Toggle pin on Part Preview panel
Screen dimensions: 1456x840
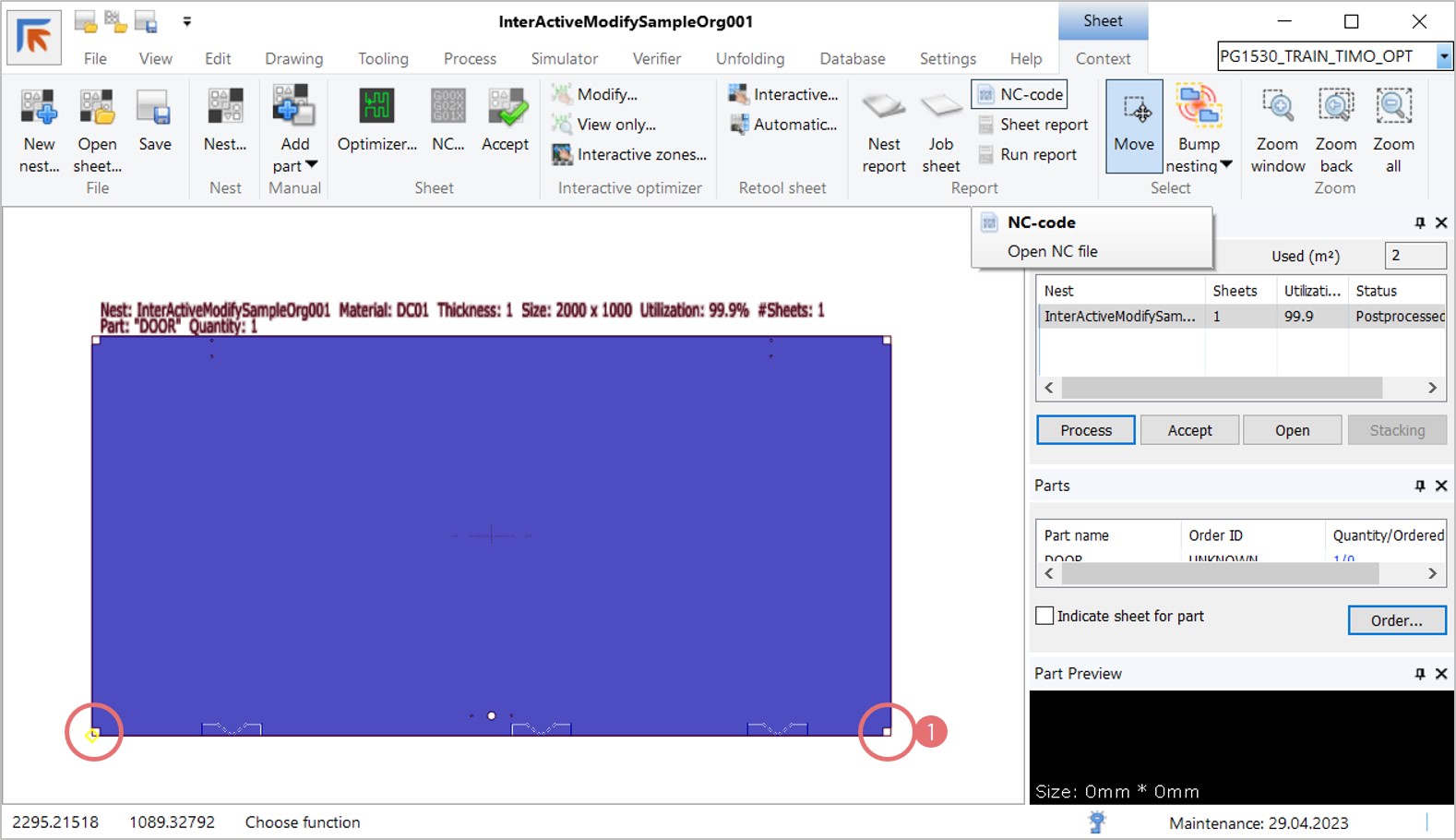[x=1420, y=674]
